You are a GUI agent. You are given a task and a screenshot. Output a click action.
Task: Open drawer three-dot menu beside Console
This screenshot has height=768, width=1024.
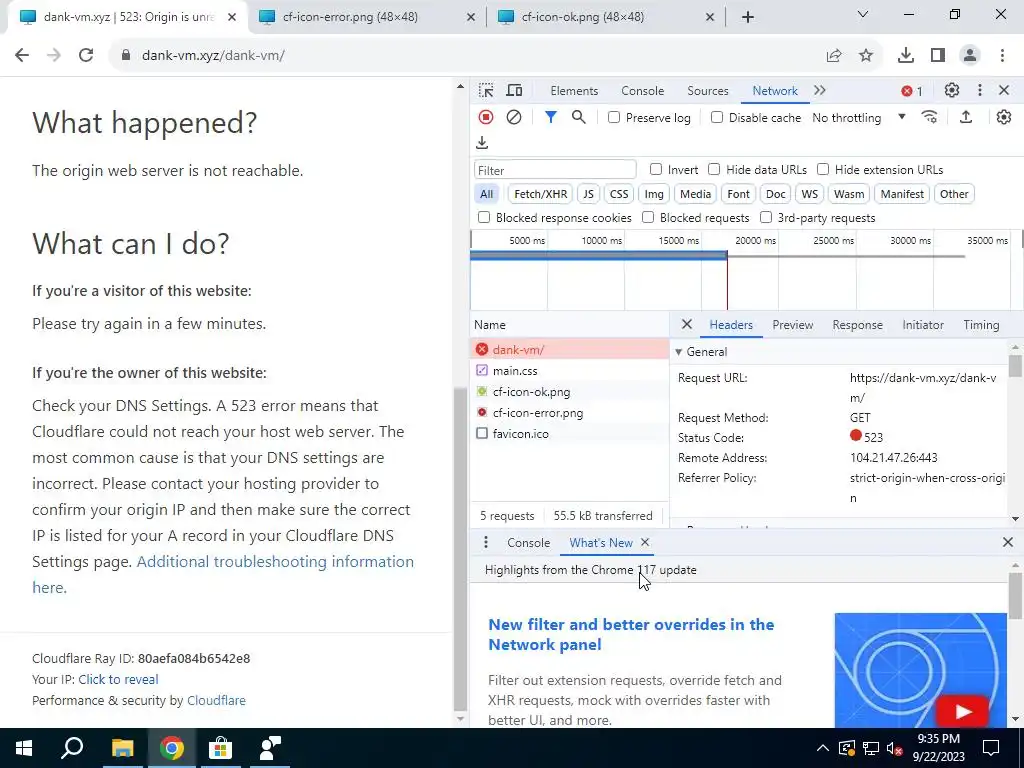(x=485, y=543)
